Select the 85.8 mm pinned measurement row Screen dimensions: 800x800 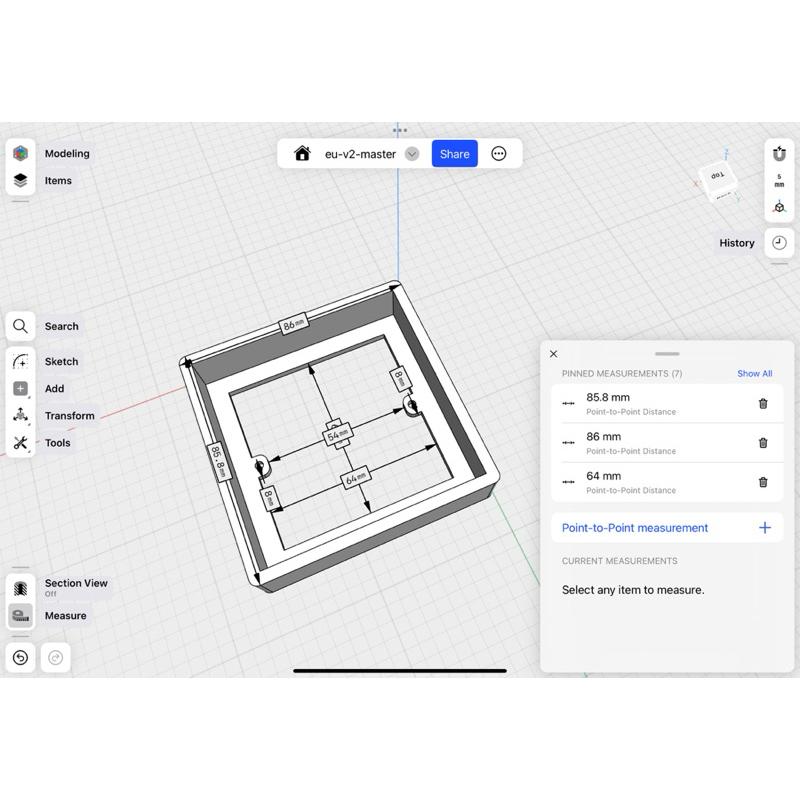pyautogui.click(x=667, y=404)
